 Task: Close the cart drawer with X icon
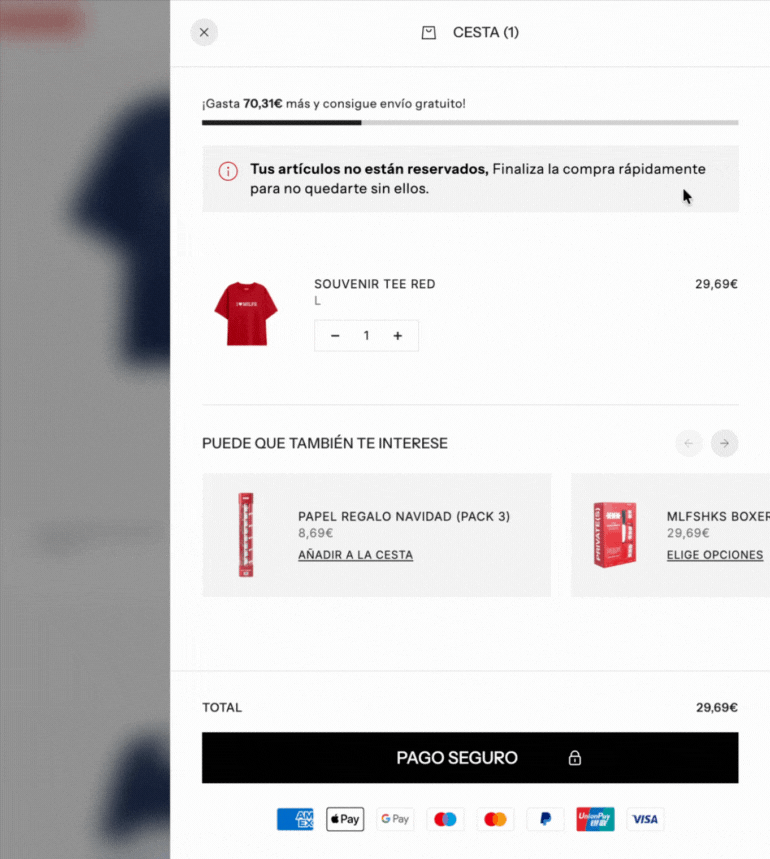click(x=204, y=32)
